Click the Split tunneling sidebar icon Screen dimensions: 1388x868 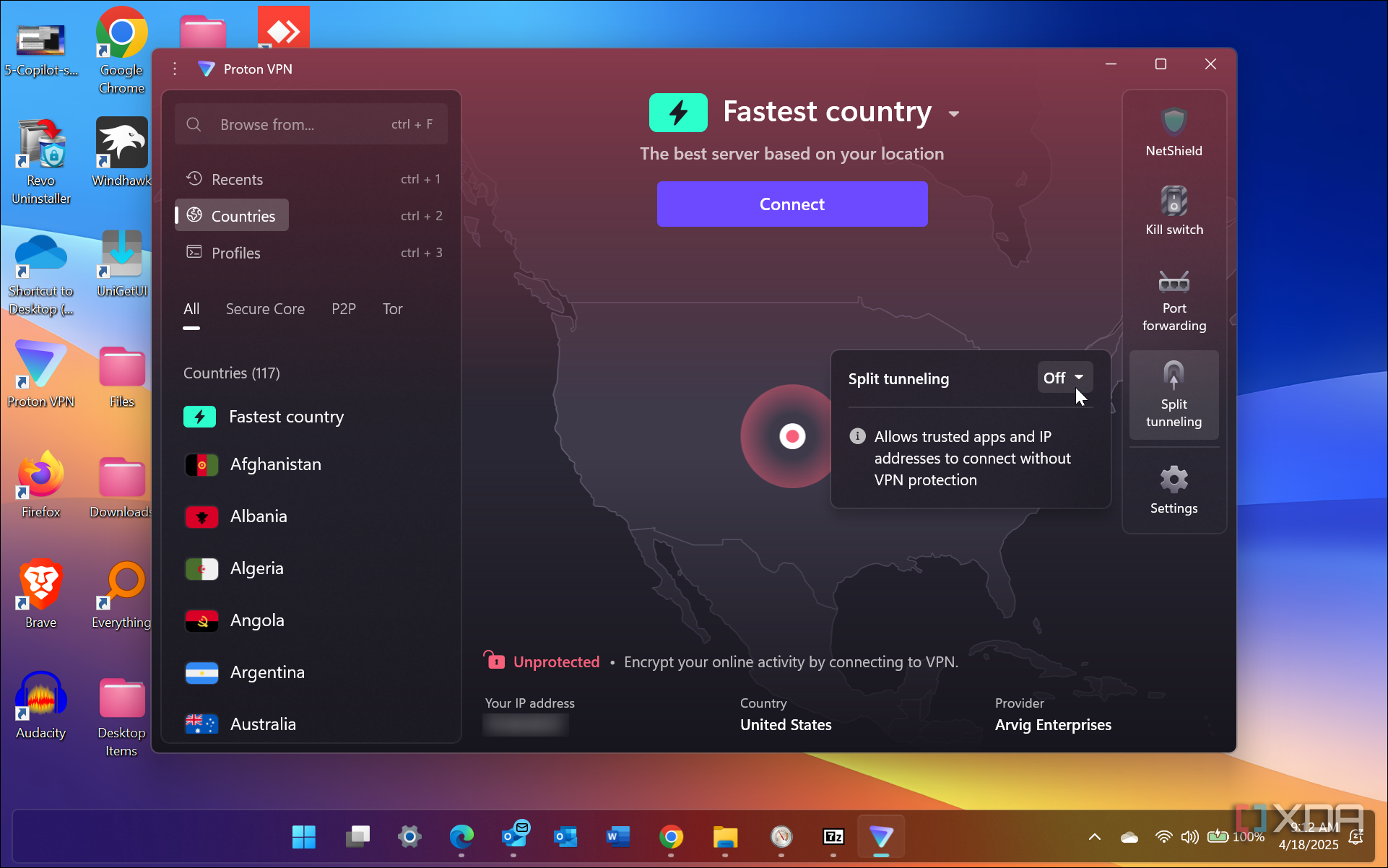pos(1174,394)
